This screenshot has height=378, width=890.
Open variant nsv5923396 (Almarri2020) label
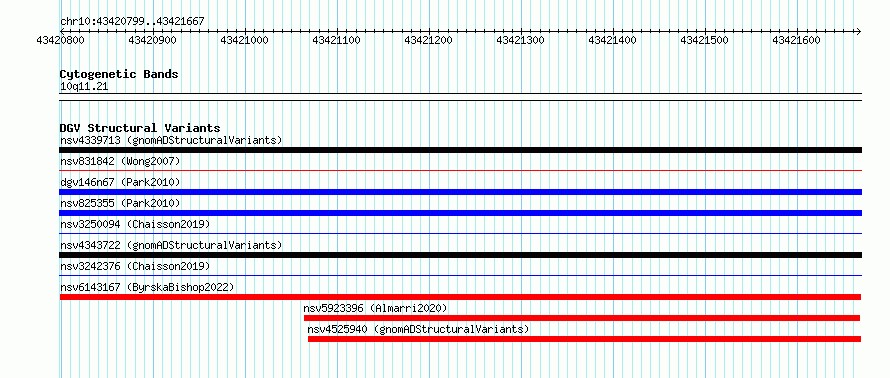[x=375, y=308]
